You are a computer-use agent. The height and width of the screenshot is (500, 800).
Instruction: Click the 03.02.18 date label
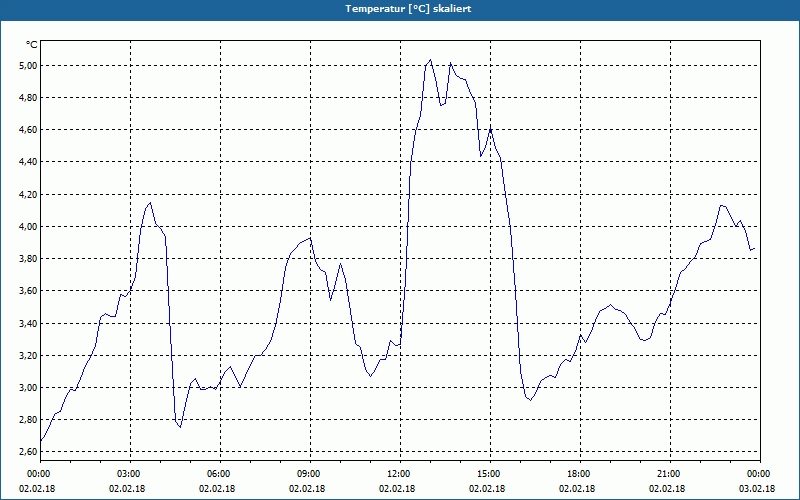click(757, 489)
